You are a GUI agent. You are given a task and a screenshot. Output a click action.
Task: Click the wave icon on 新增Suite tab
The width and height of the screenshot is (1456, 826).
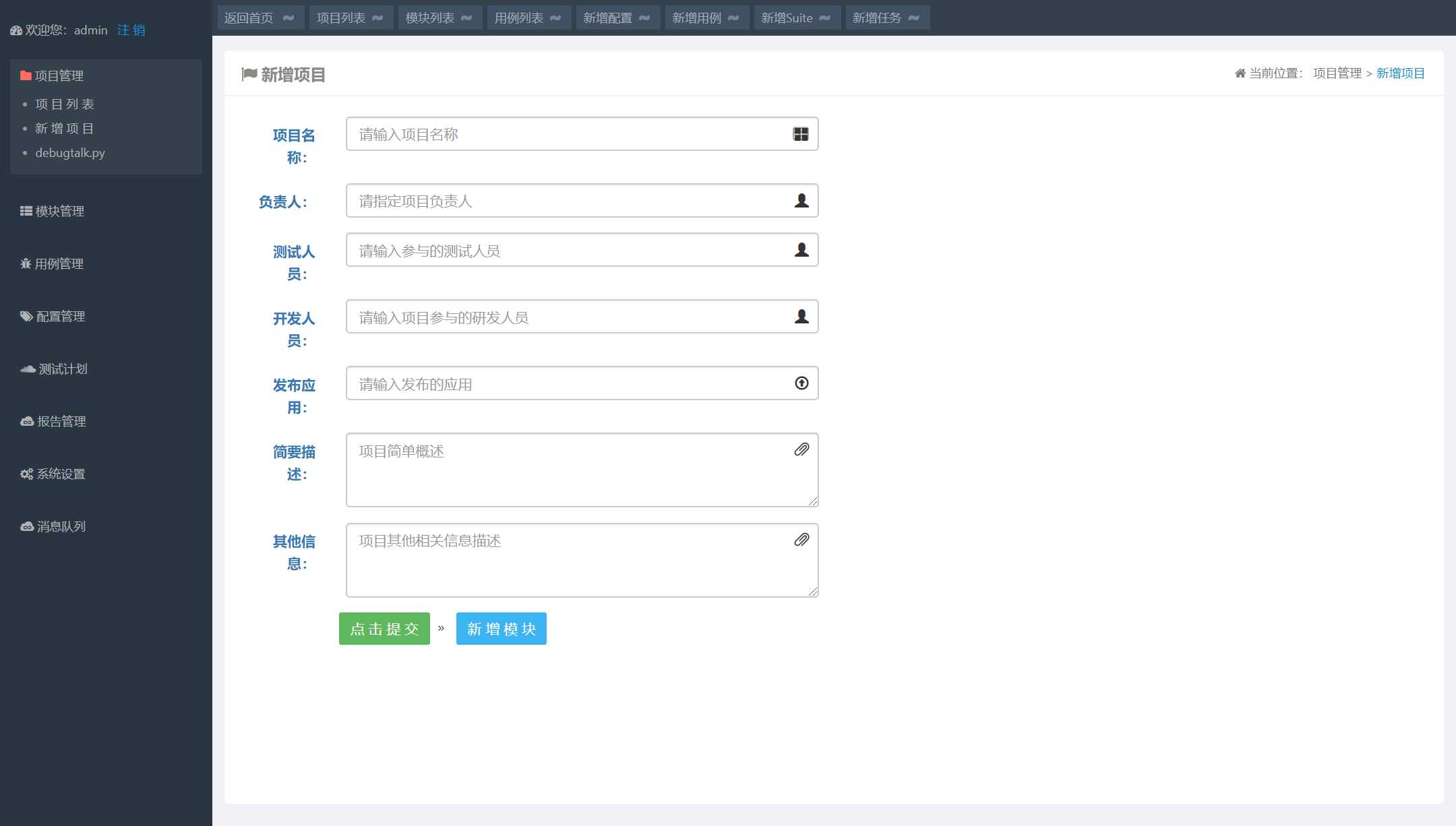(x=825, y=18)
